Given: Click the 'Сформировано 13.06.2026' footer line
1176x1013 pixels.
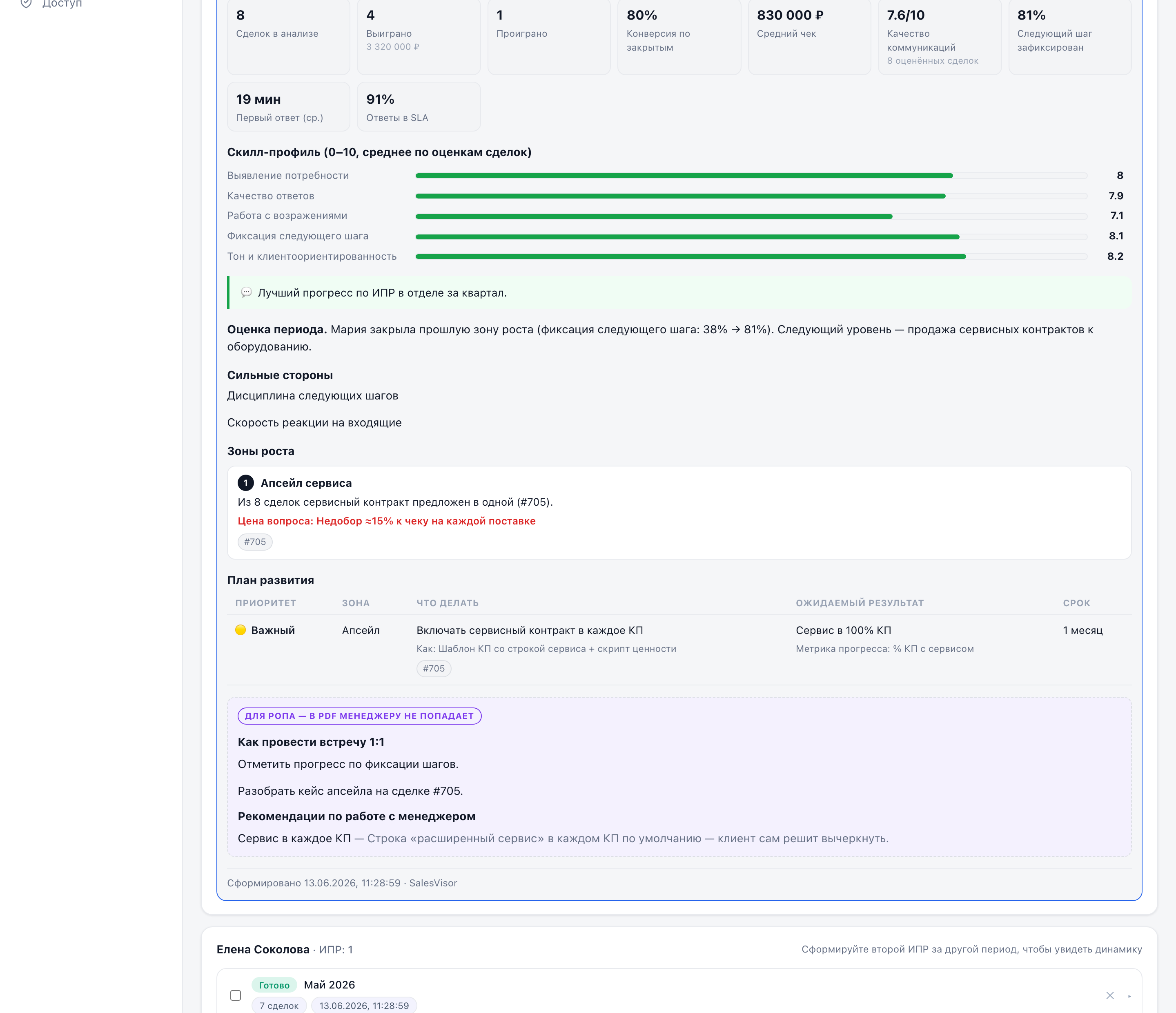Looking at the screenshot, I should [x=342, y=883].
